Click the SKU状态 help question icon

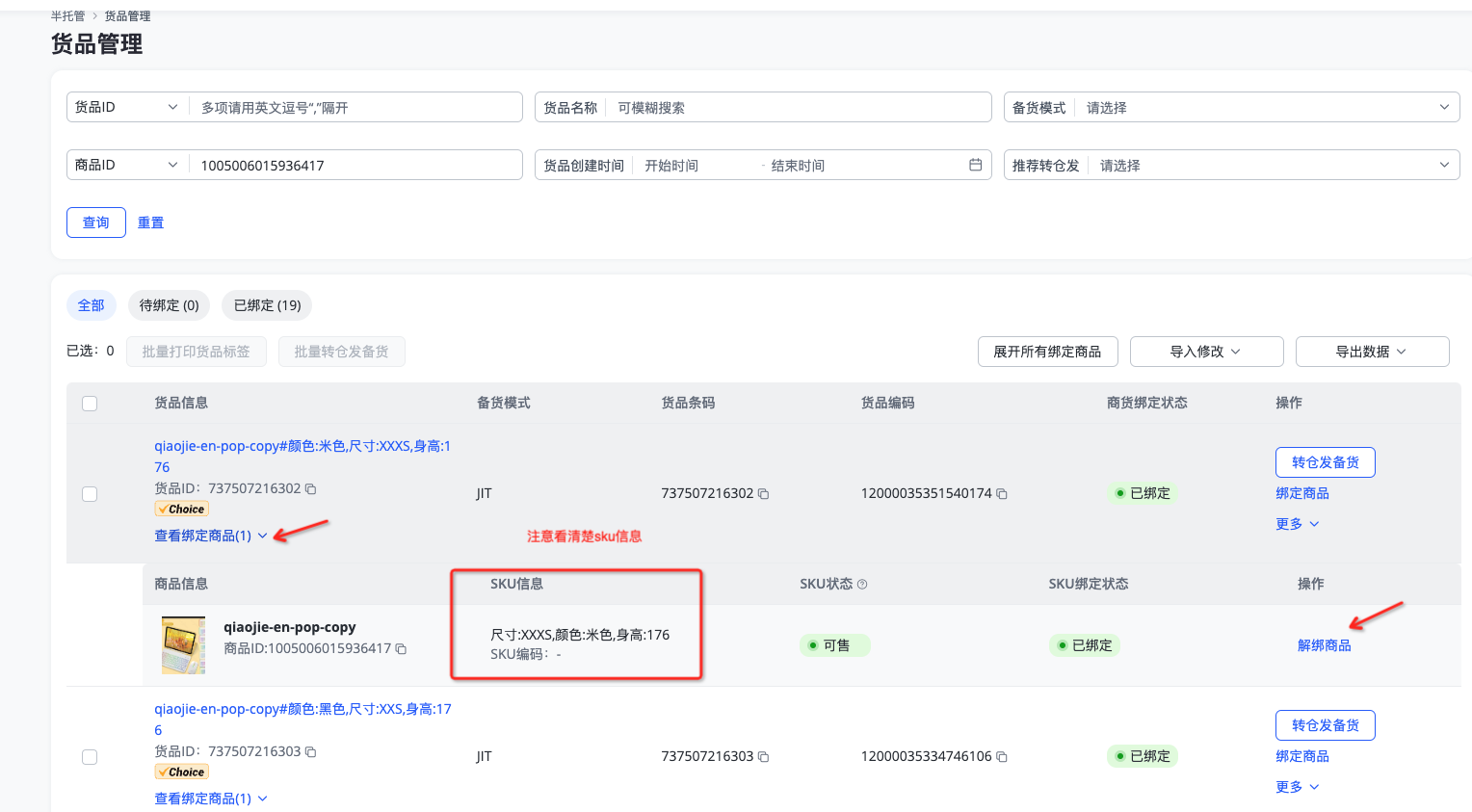tap(862, 585)
